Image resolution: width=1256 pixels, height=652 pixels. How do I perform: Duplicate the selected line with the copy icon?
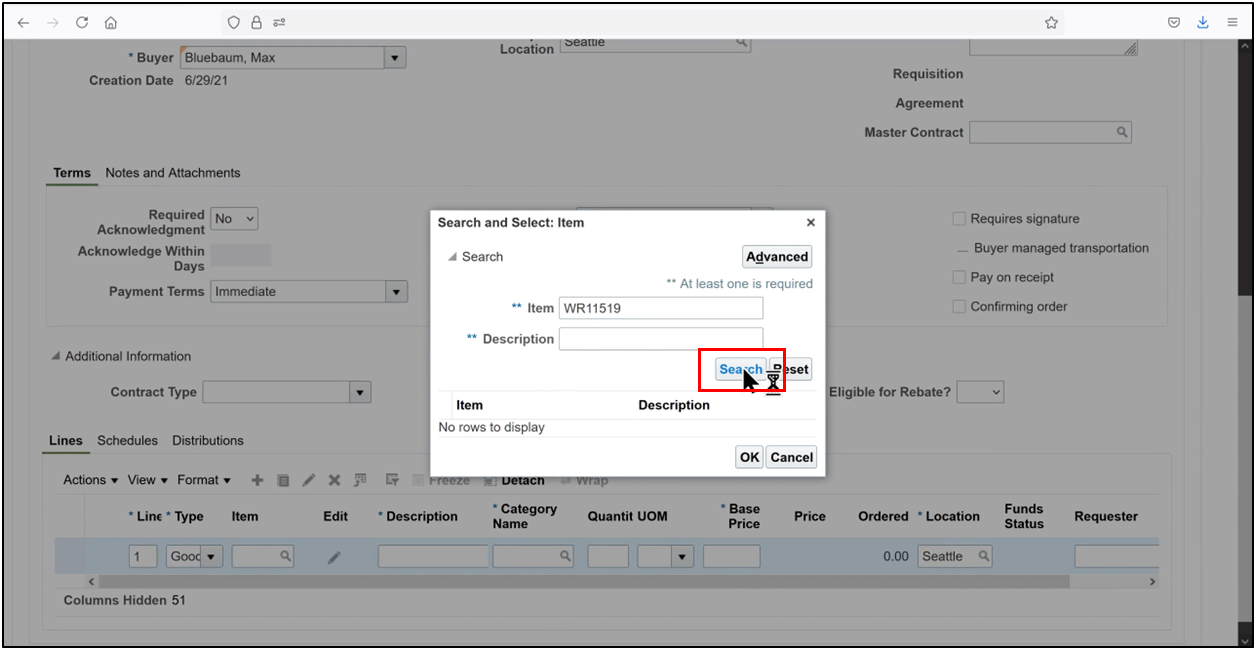tap(283, 480)
